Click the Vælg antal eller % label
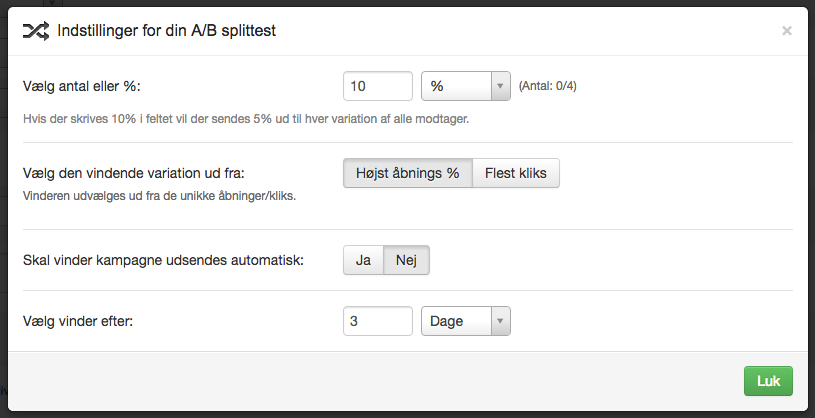The image size is (815, 418). [x=82, y=86]
